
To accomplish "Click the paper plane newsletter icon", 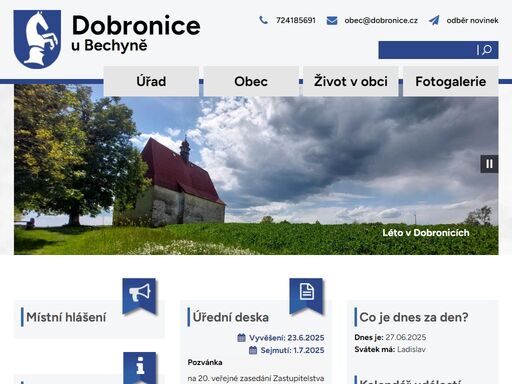I will point(434,20).
